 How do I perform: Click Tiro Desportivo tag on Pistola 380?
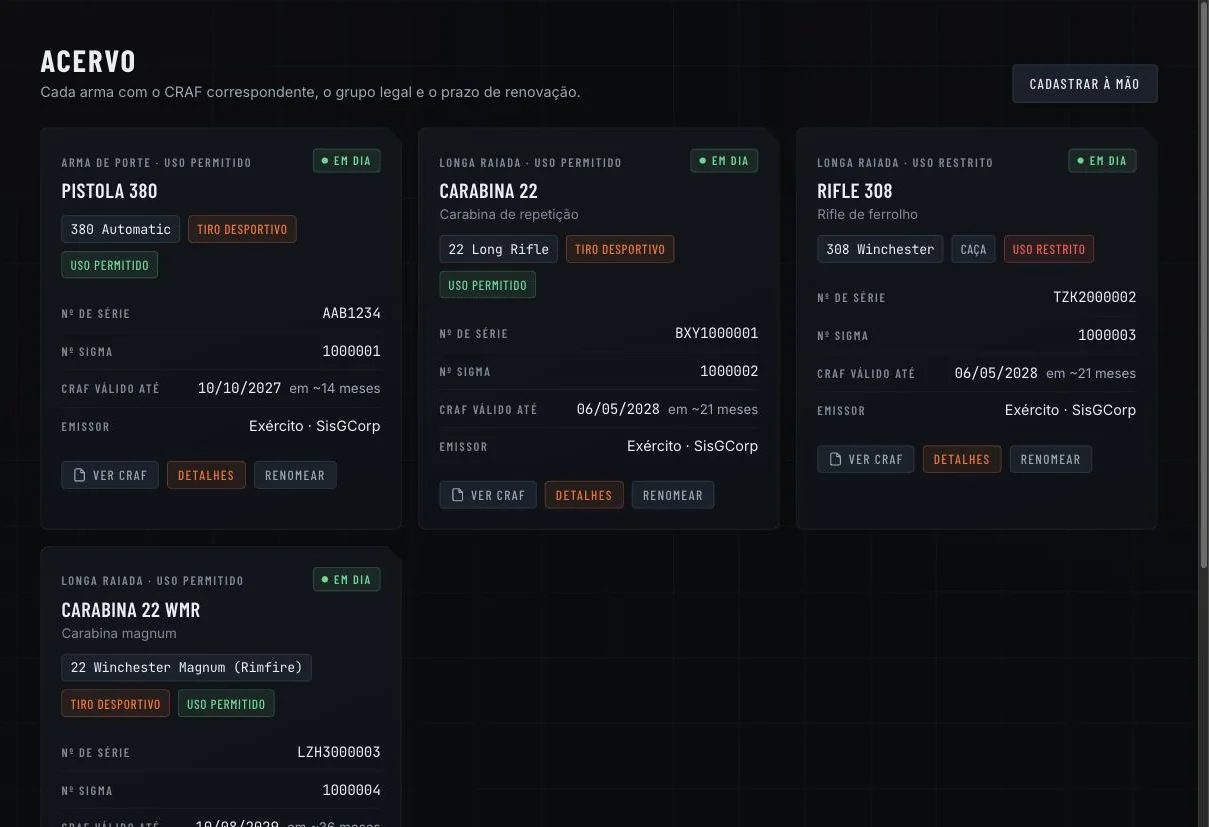point(242,229)
